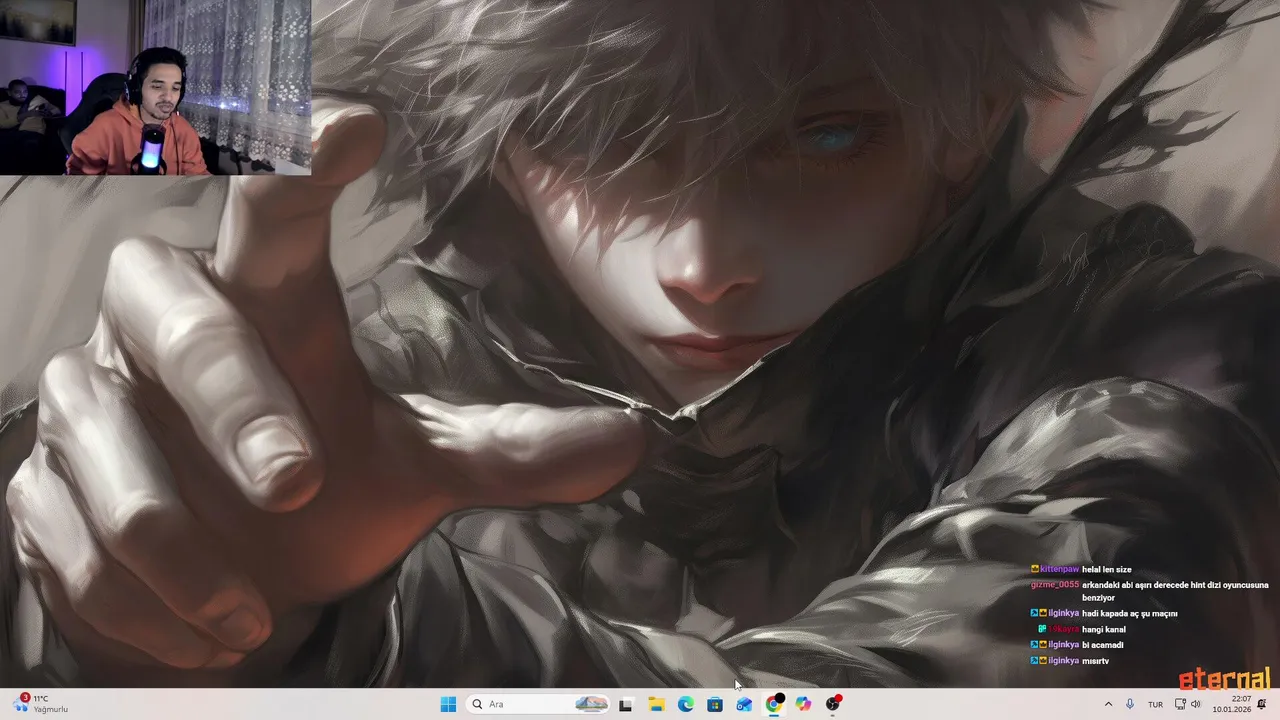Open the volume speaker icon
The image size is (1280, 720).
click(x=1195, y=704)
